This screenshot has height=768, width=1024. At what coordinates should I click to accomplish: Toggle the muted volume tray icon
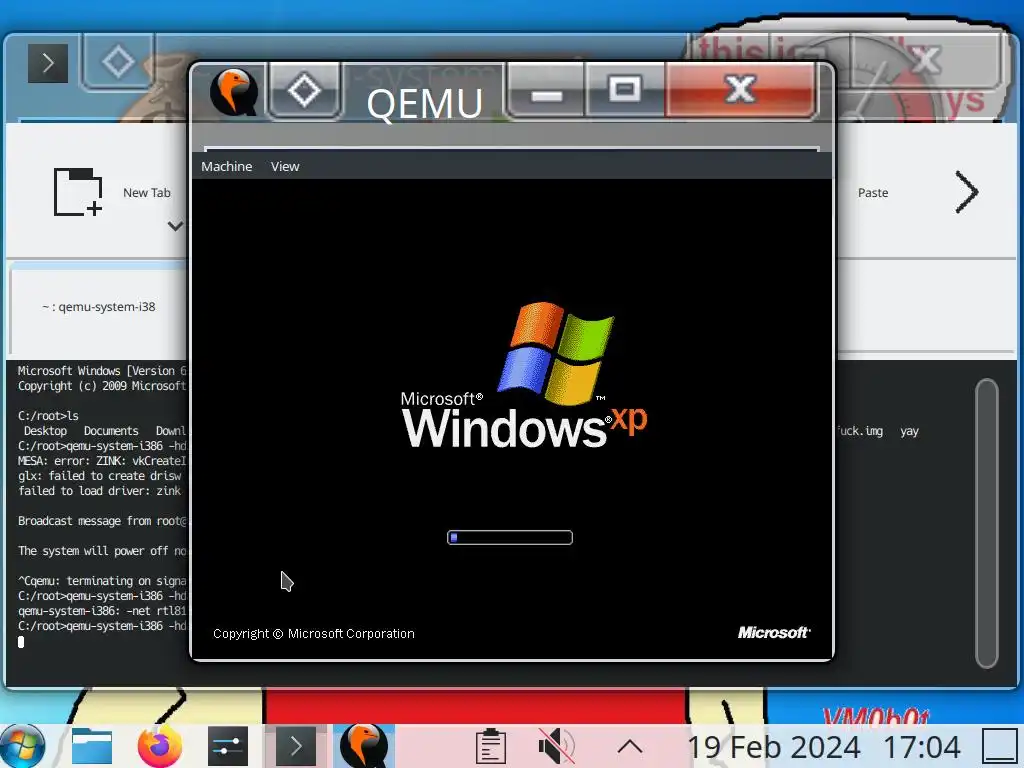(x=556, y=746)
